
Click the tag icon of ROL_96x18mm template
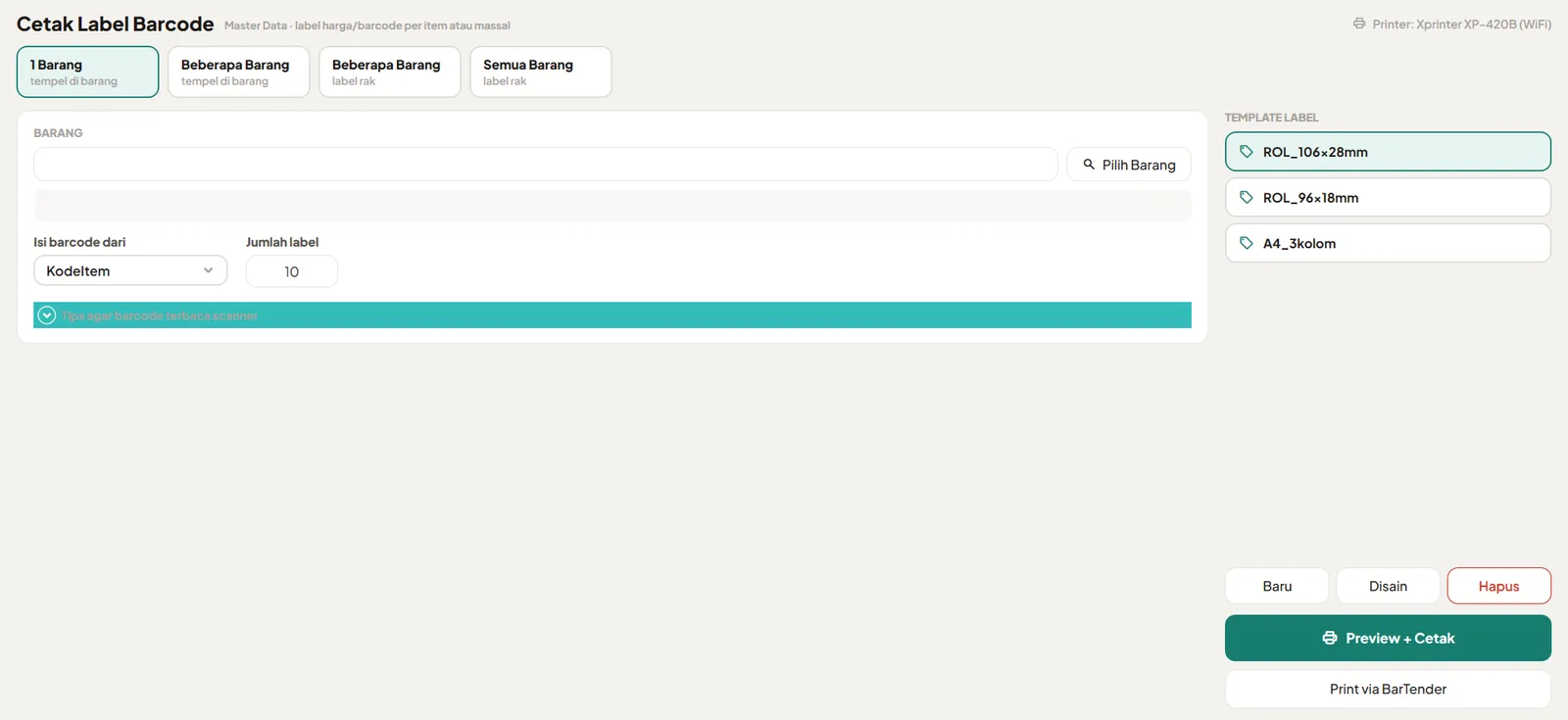click(x=1246, y=198)
